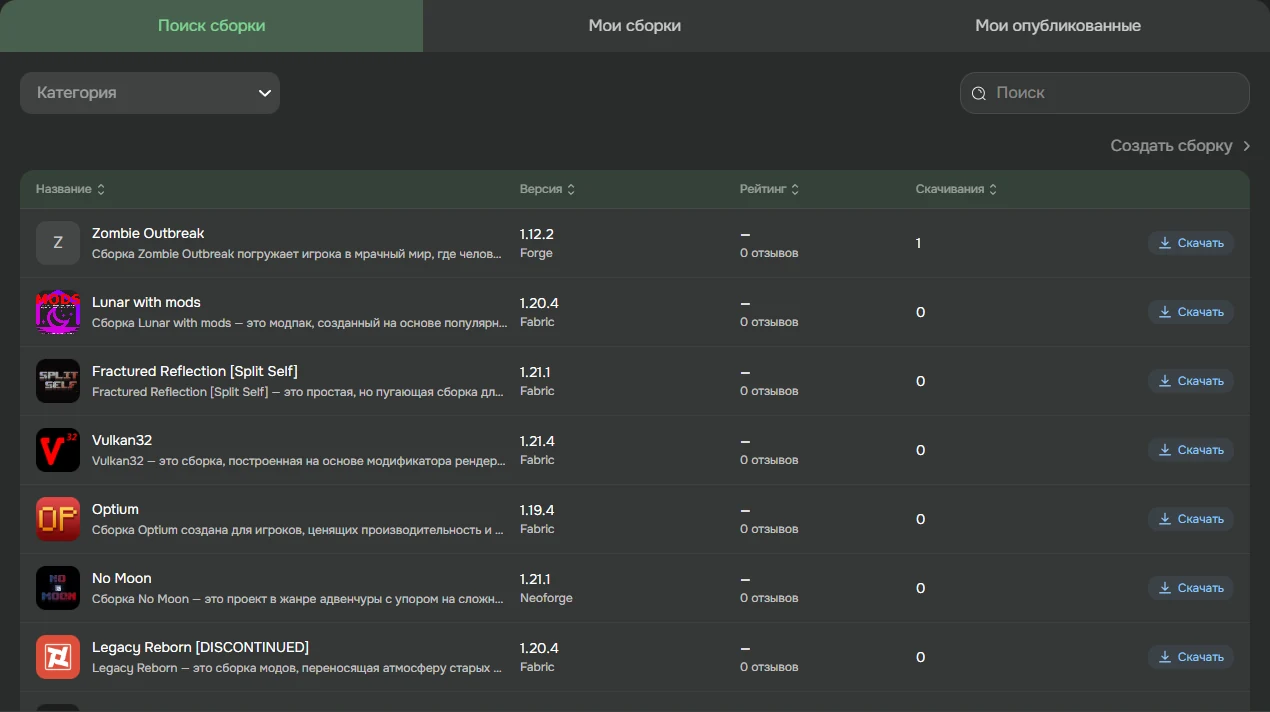Open the Zombie Outbreak modpack icon

coord(58,243)
